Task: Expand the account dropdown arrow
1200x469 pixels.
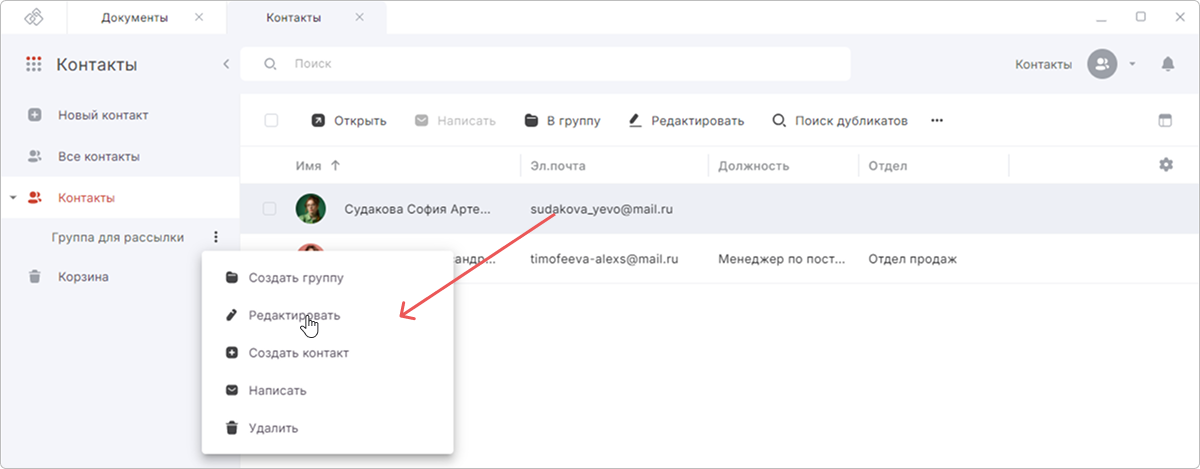Action: [x=1132, y=64]
